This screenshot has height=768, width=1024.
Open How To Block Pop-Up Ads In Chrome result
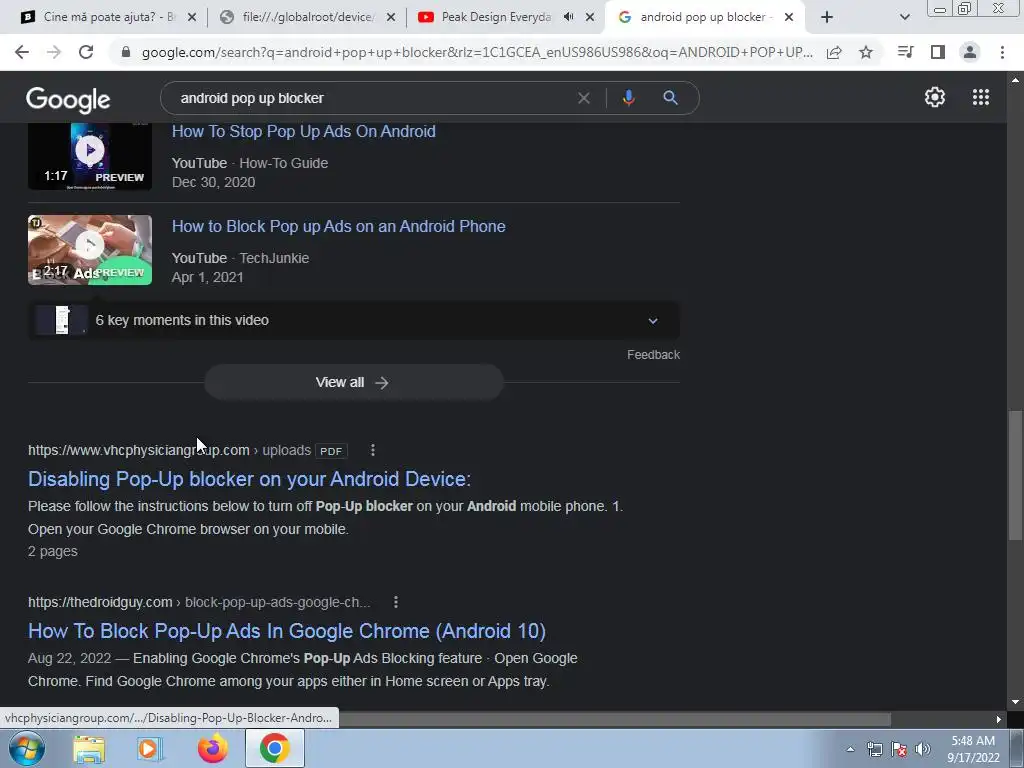pos(287,631)
